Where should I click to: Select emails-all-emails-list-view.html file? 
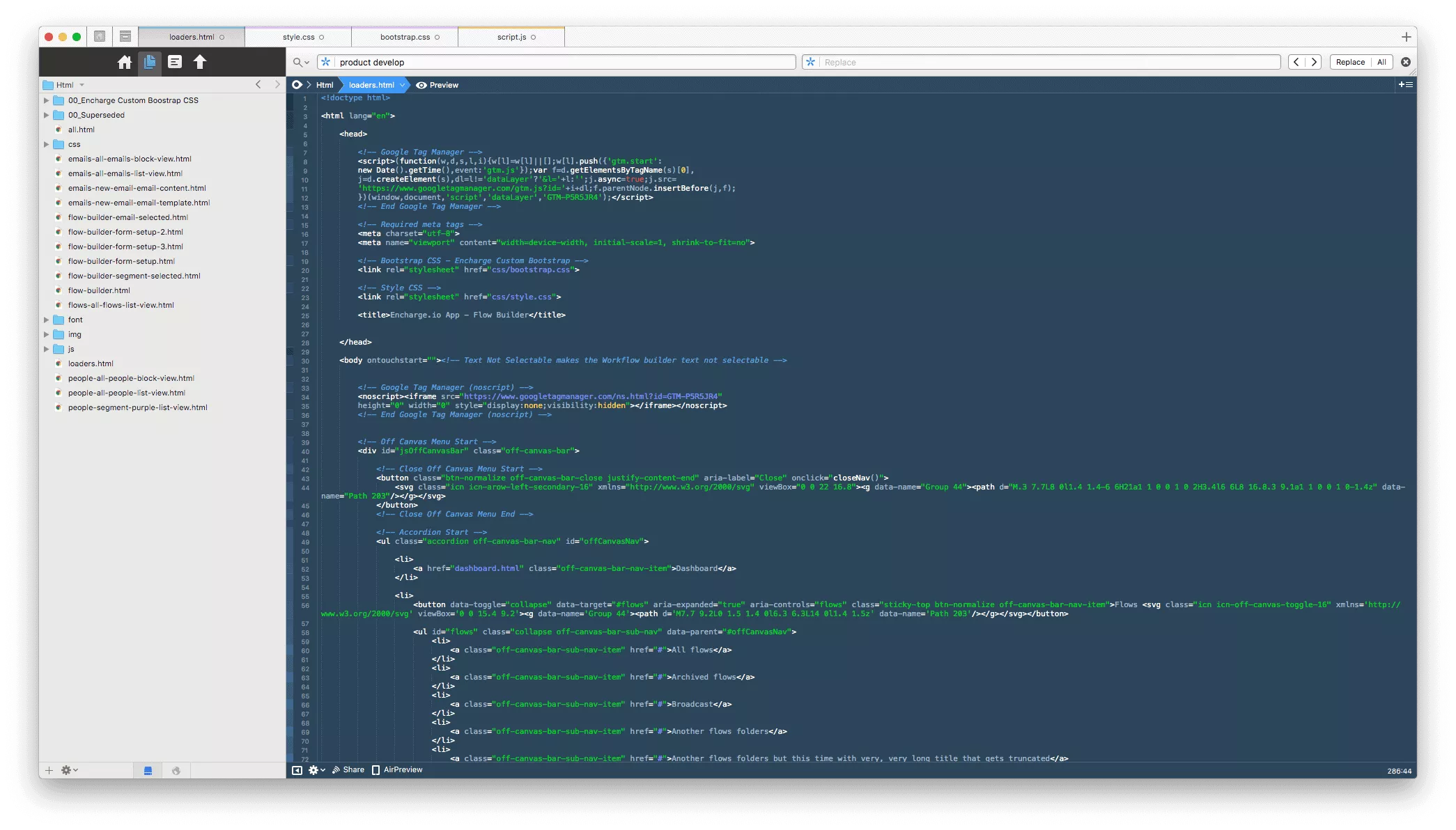click(125, 173)
